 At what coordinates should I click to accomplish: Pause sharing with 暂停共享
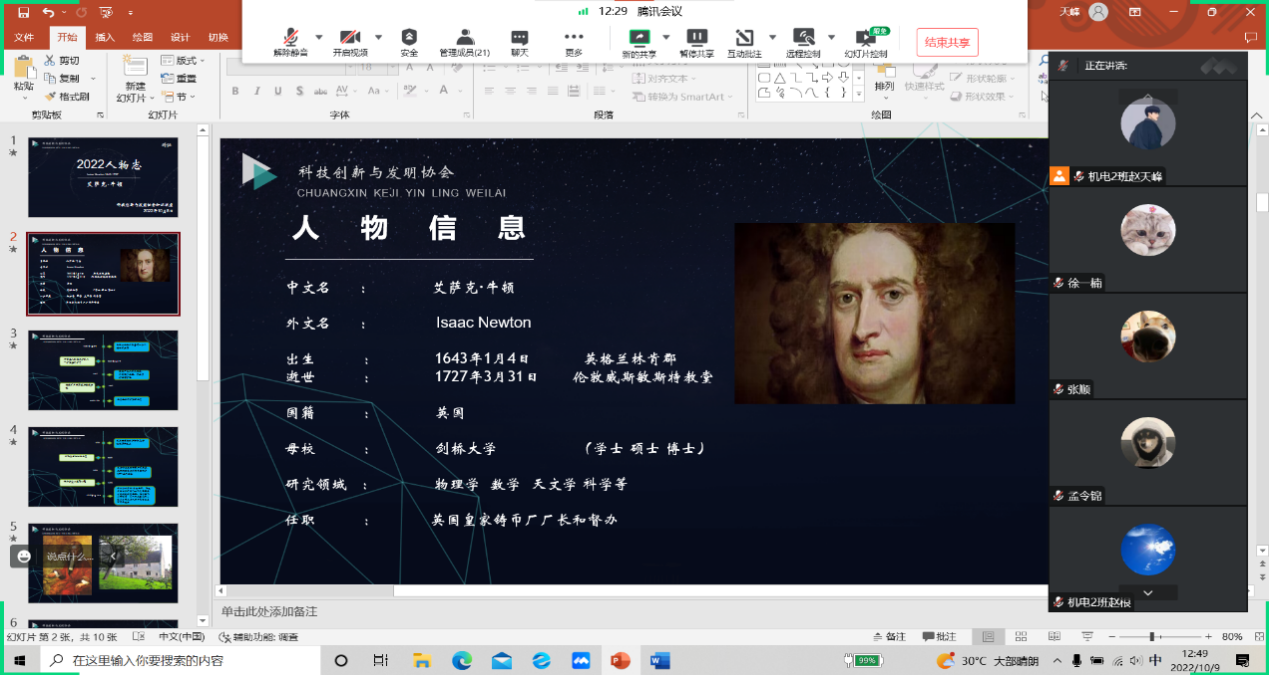(x=697, y=37)
